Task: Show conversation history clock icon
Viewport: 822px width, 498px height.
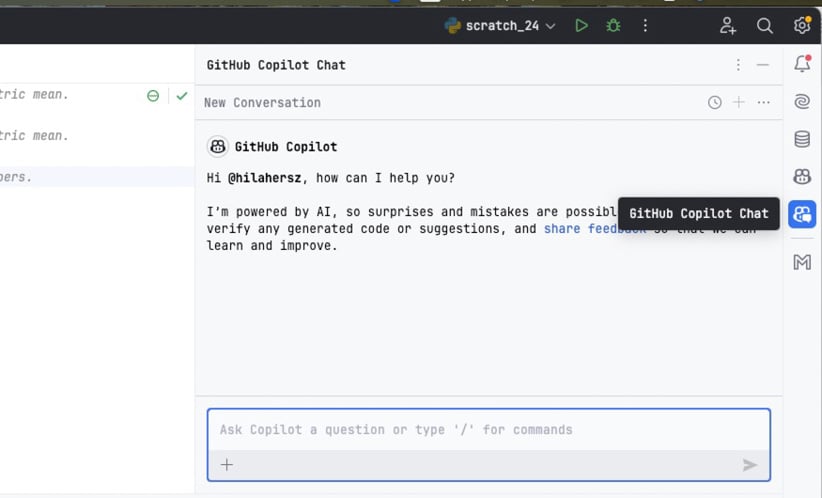Action: point(714,102)
